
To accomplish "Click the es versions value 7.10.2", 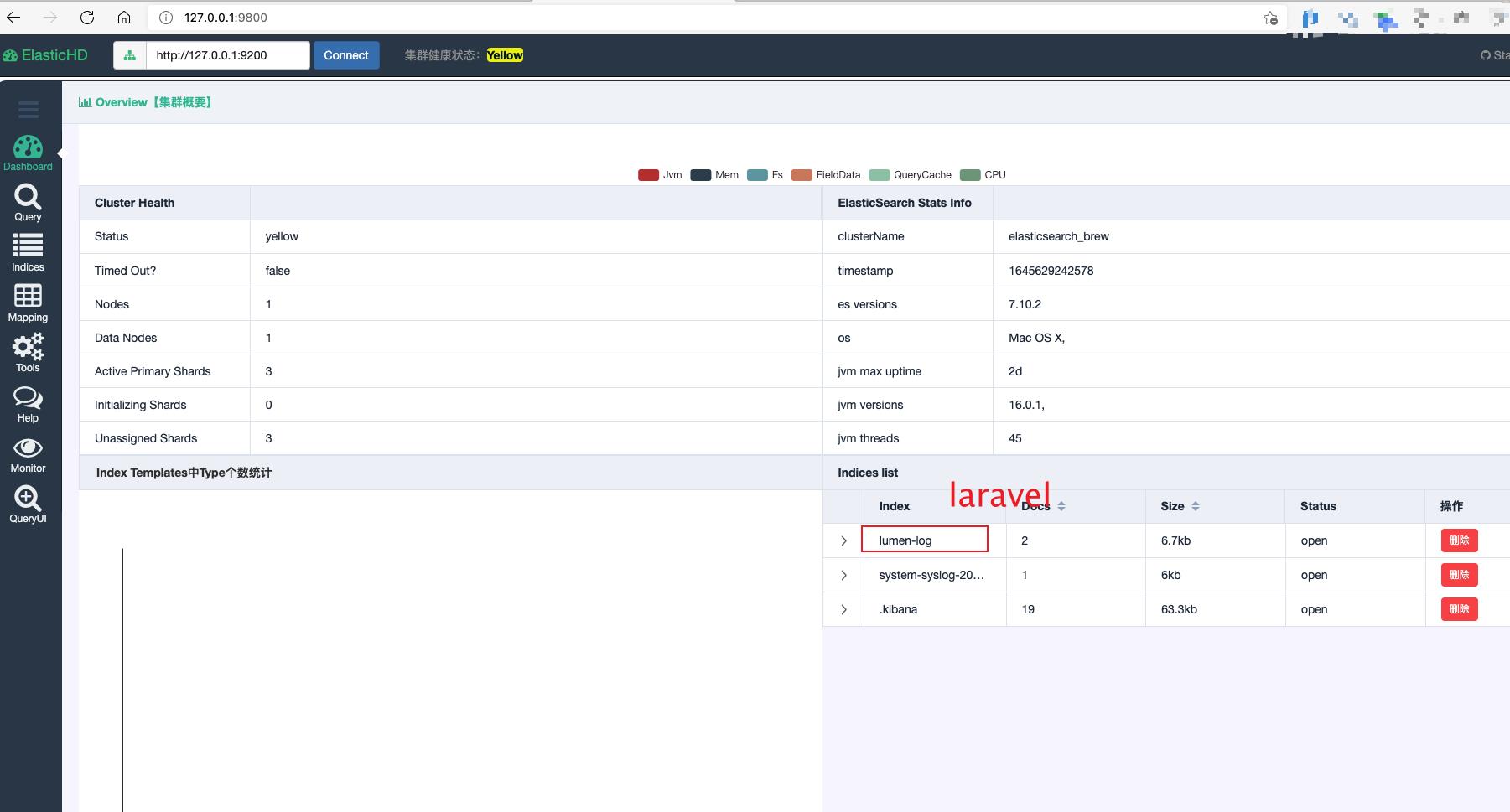I will 1025,304.
